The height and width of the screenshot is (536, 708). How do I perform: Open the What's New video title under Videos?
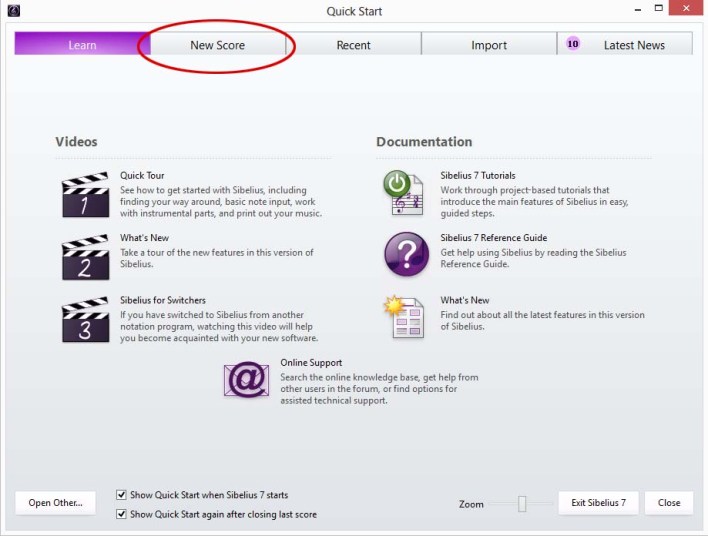(144, 238)
